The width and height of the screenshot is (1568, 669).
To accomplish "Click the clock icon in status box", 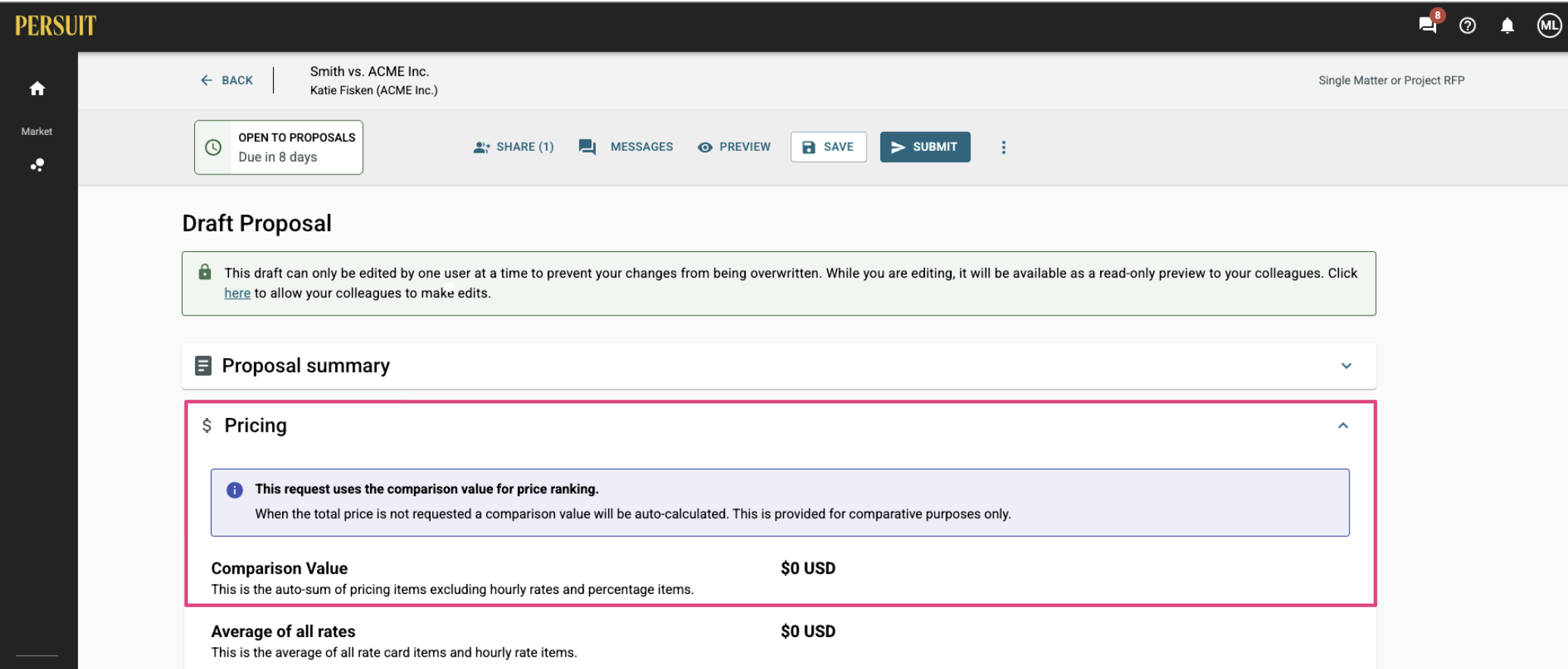I will tap(214, 147).
